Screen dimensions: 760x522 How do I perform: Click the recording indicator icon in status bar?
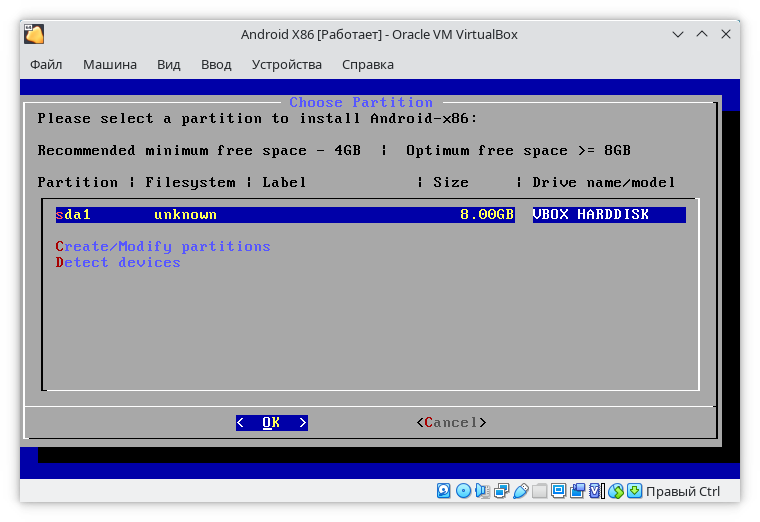pos(578,491)
